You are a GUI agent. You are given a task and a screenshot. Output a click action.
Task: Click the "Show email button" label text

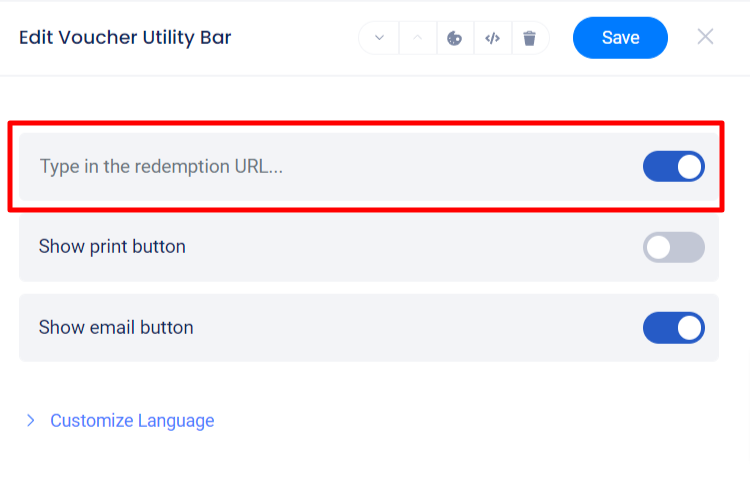point(116,327)
